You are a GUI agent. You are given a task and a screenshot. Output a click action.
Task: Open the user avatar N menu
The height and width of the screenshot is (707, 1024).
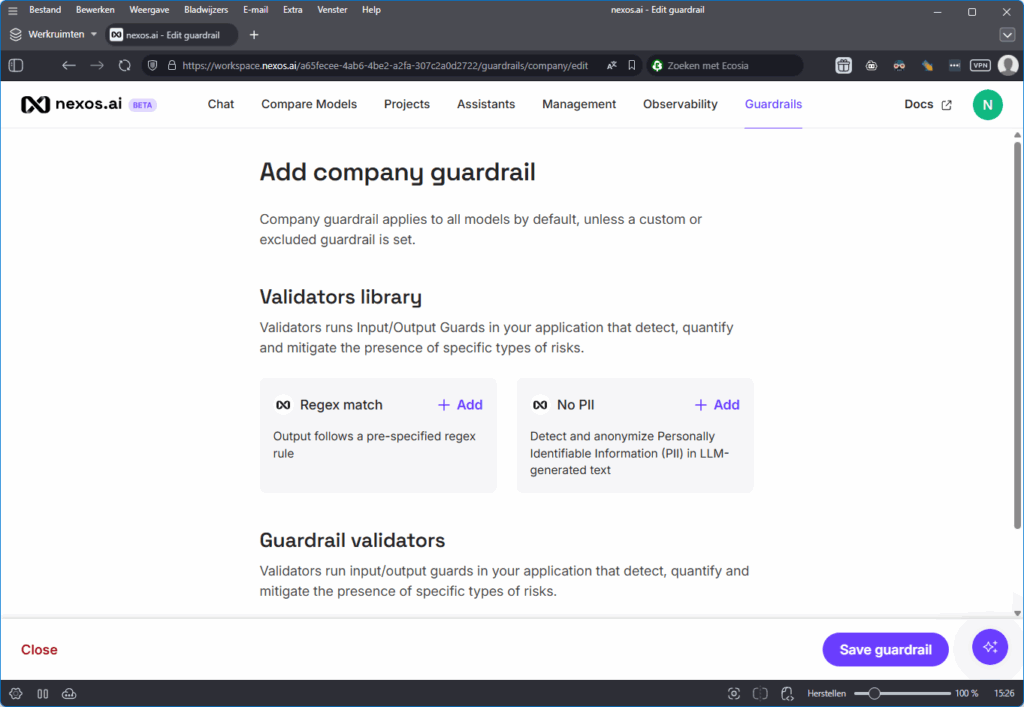(987, 104)
